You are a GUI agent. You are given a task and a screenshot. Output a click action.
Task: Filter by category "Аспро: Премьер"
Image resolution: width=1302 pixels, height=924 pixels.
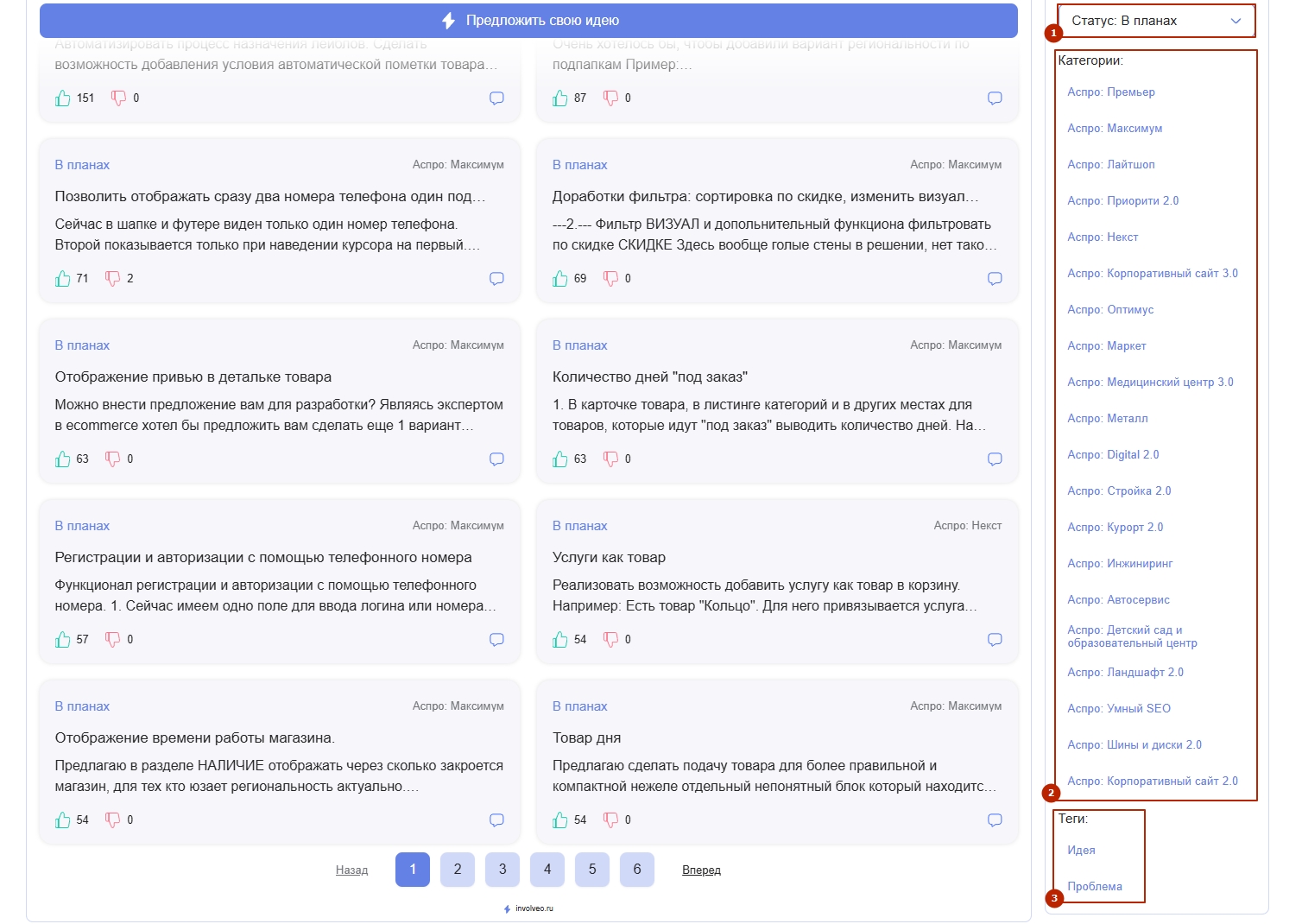point(1110,92)
